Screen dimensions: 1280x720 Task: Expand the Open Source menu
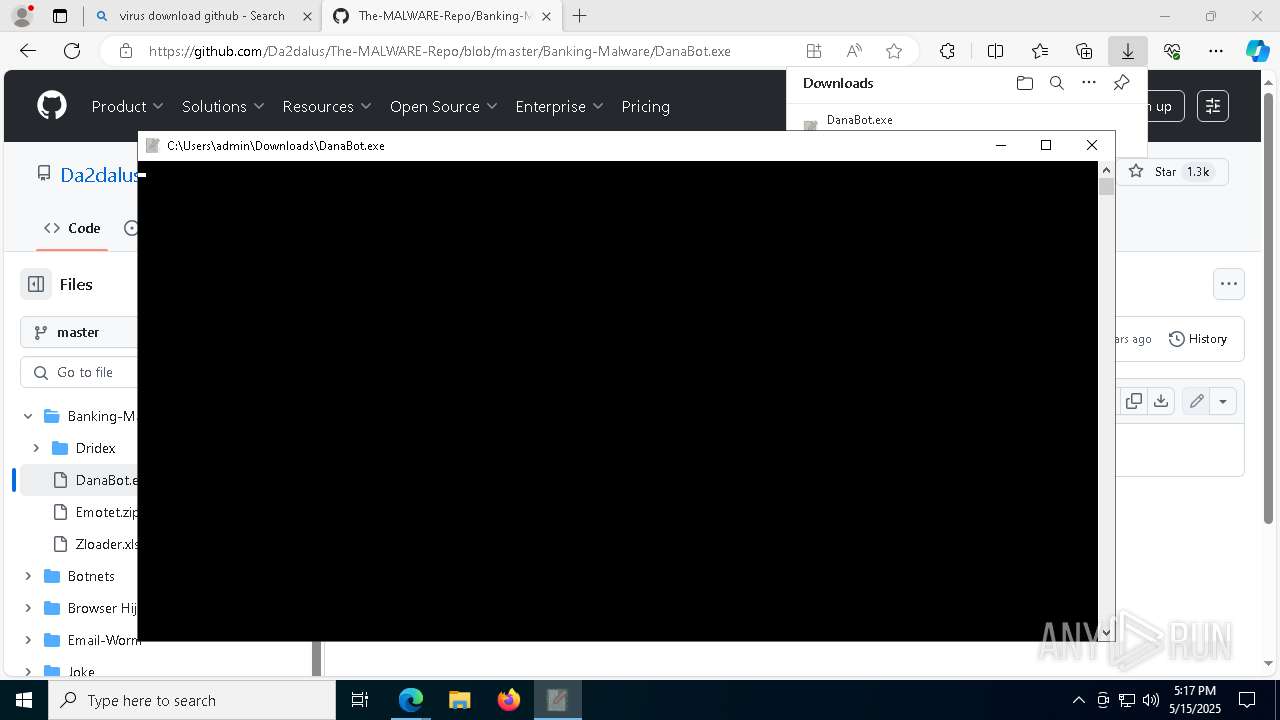pos(444,106)
